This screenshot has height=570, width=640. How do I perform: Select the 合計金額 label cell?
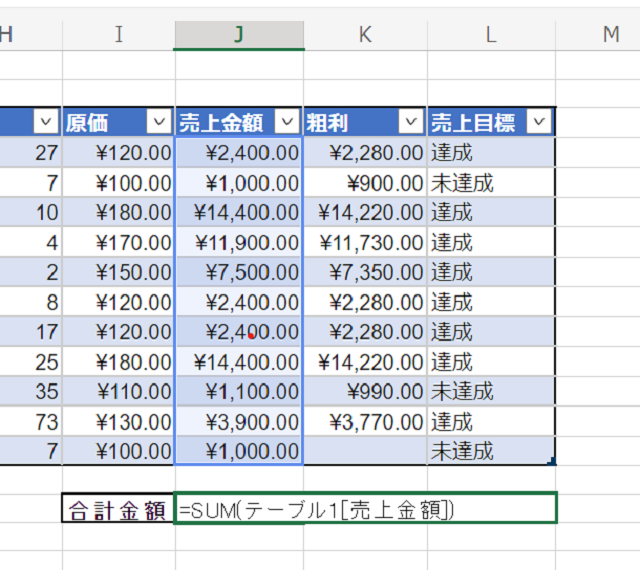pyautogui.click(x=118, y=508)
